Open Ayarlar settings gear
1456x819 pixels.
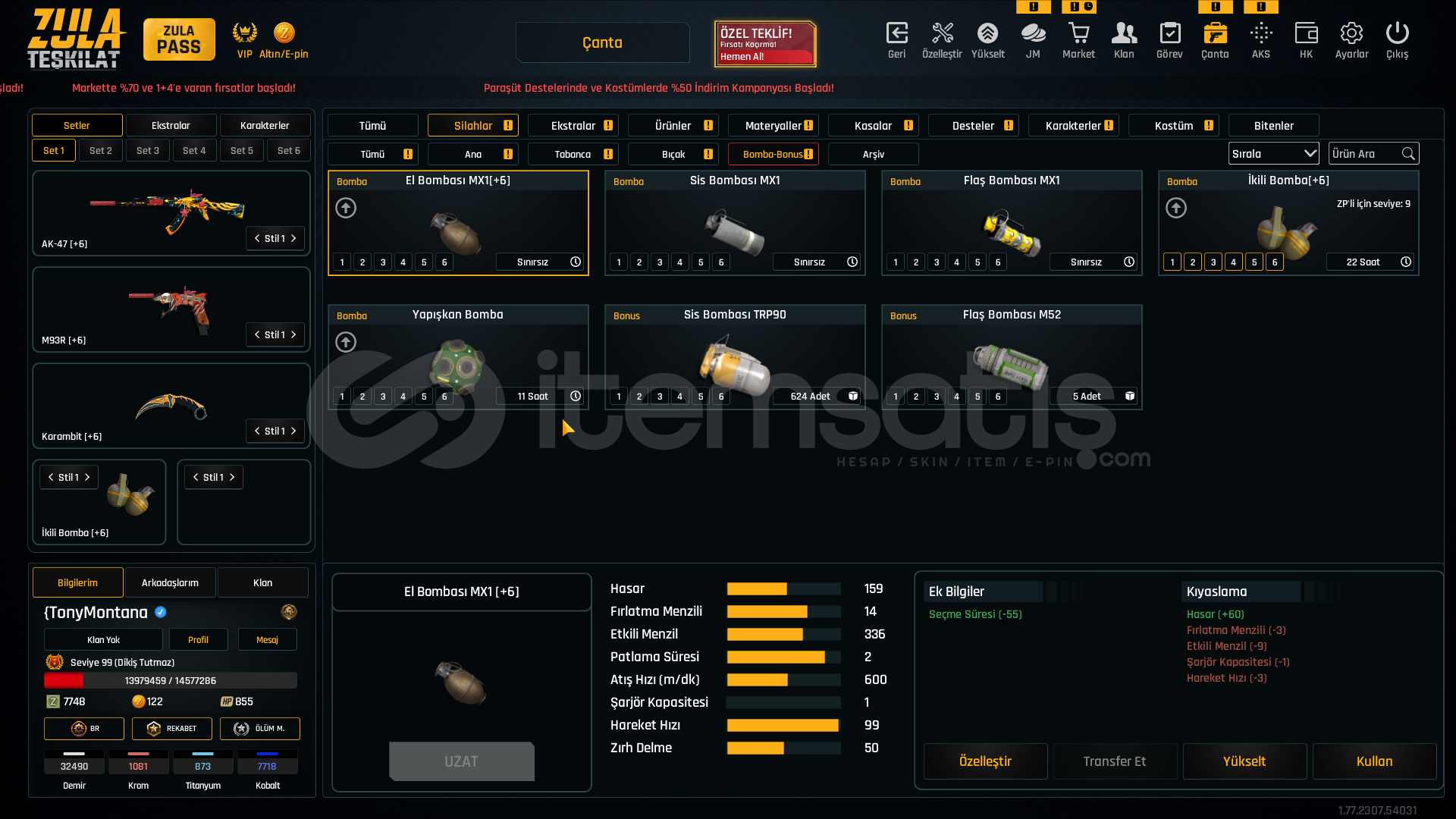(x=1351, y=33)
